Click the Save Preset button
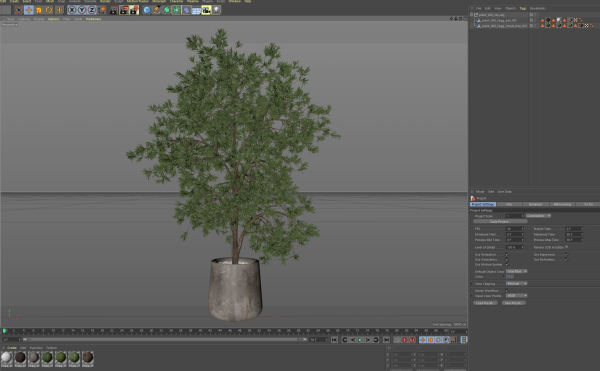The height and width of the screenshot is (371, 600). point(514,303)
